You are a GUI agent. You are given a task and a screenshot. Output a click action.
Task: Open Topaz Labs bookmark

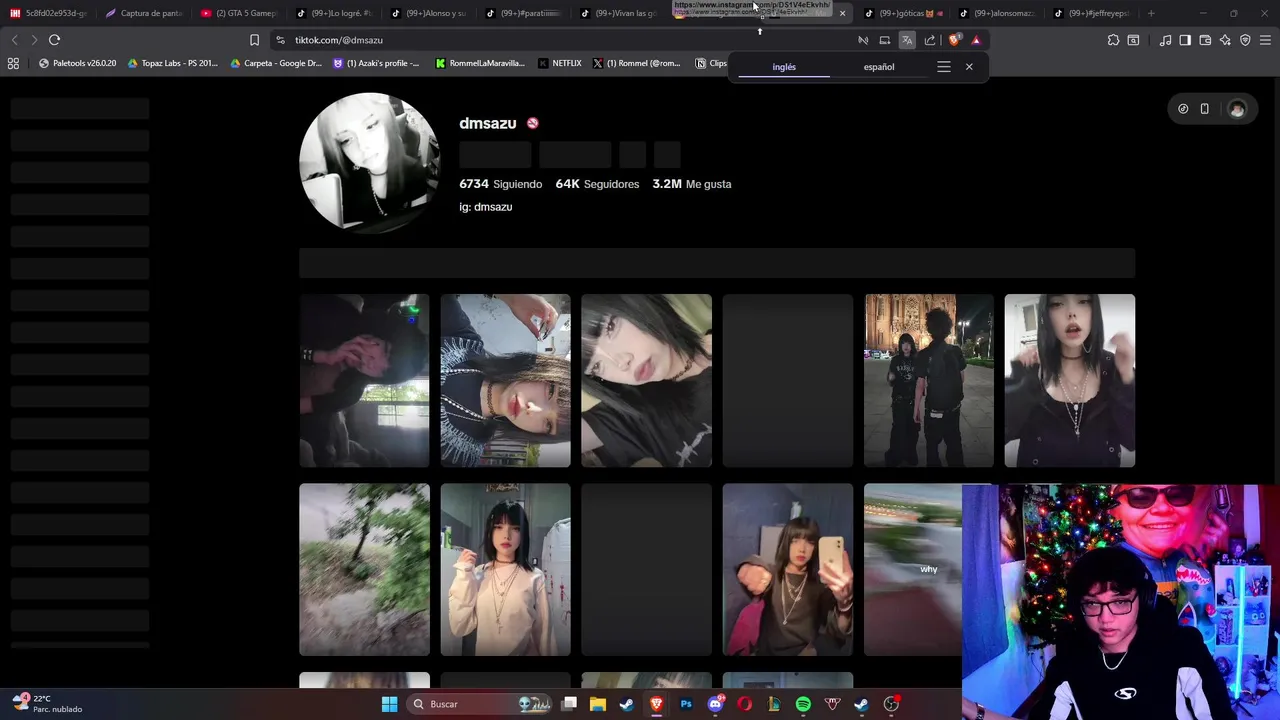click(172, 63)
